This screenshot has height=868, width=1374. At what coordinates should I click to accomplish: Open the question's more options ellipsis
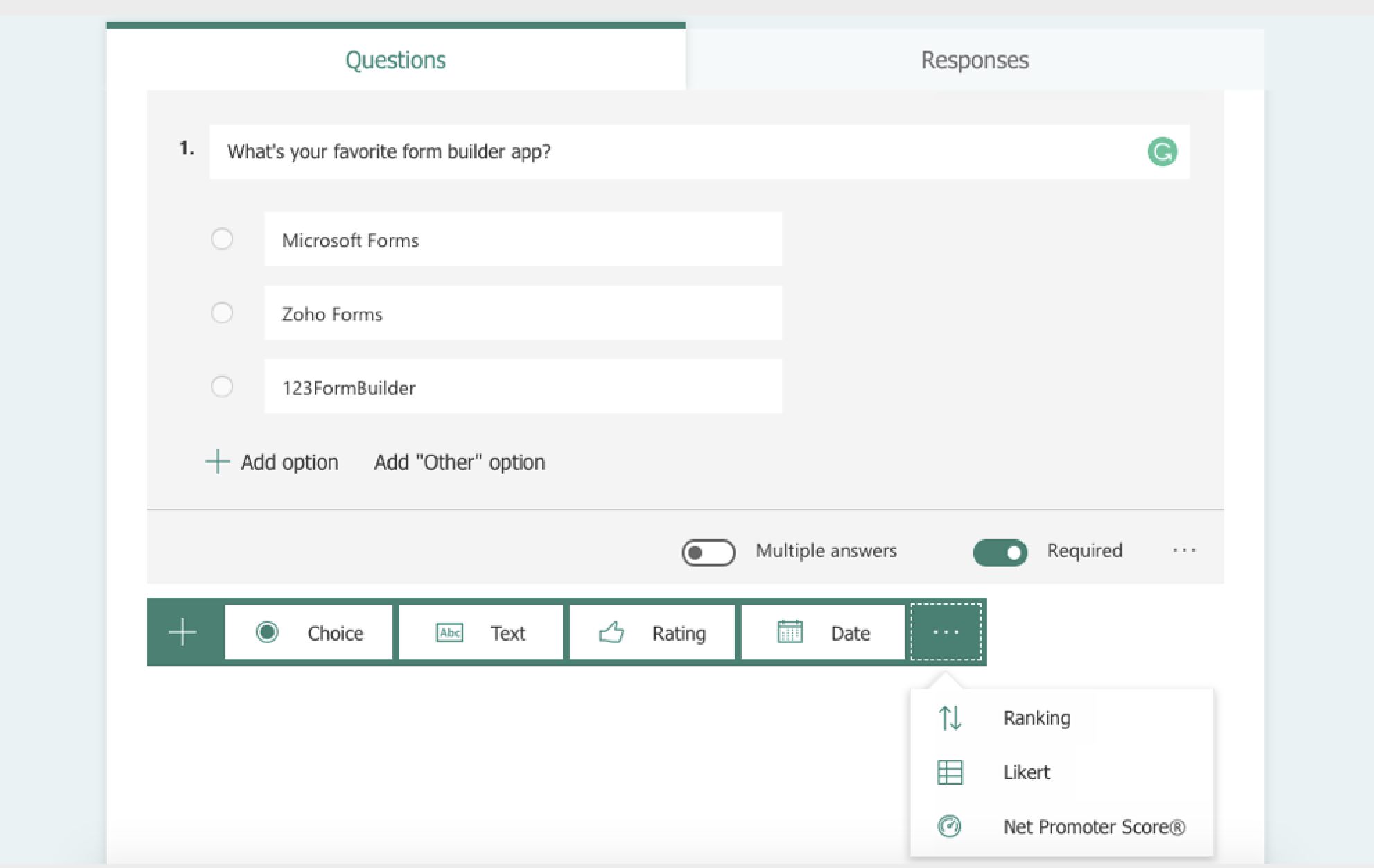pyautogui.click(x=1184, y=550)
